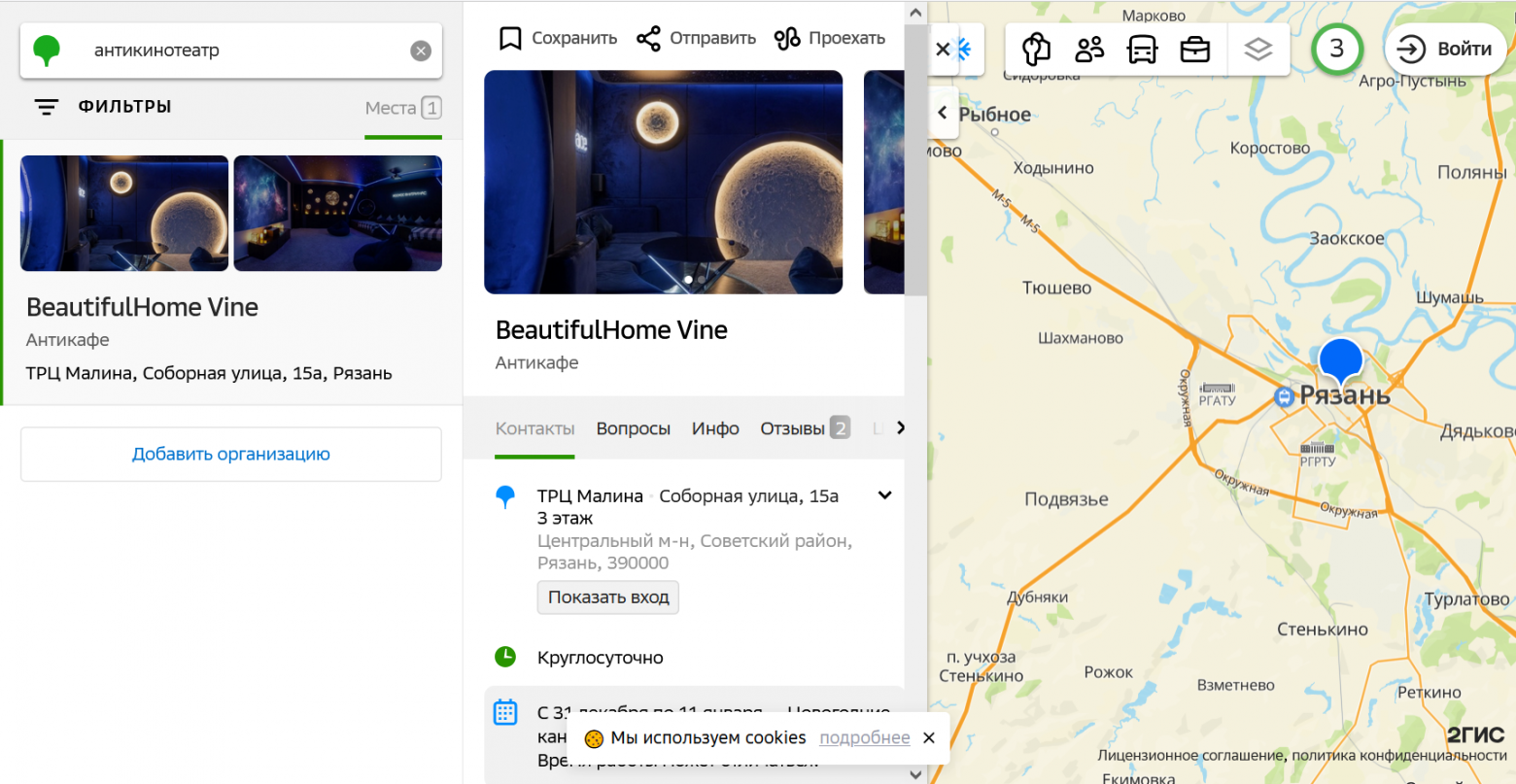Click the snowflake icon on the map
This screenshot has width=1516, height=784.
click(964, 50)
